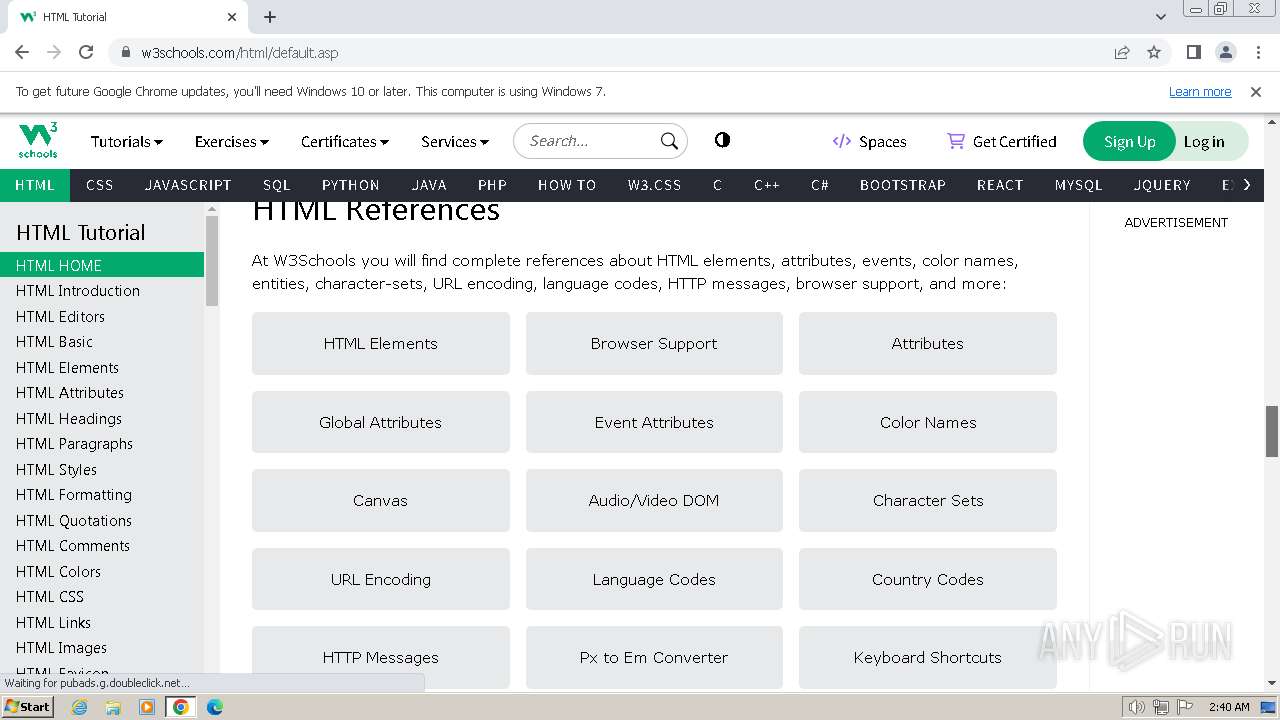Click the main page vertical scrollbar thumb
Screen dimensions: 1280x720
tap(1272, 431)
